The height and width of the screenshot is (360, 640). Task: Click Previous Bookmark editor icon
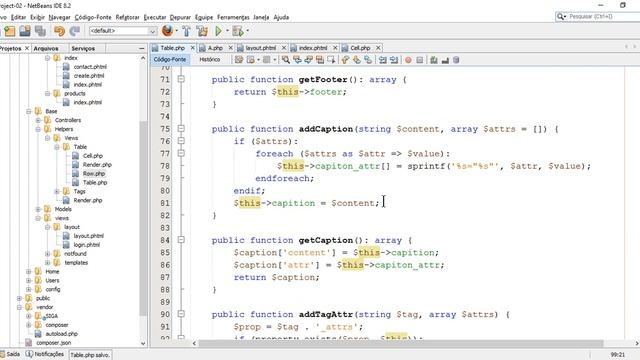345,60
